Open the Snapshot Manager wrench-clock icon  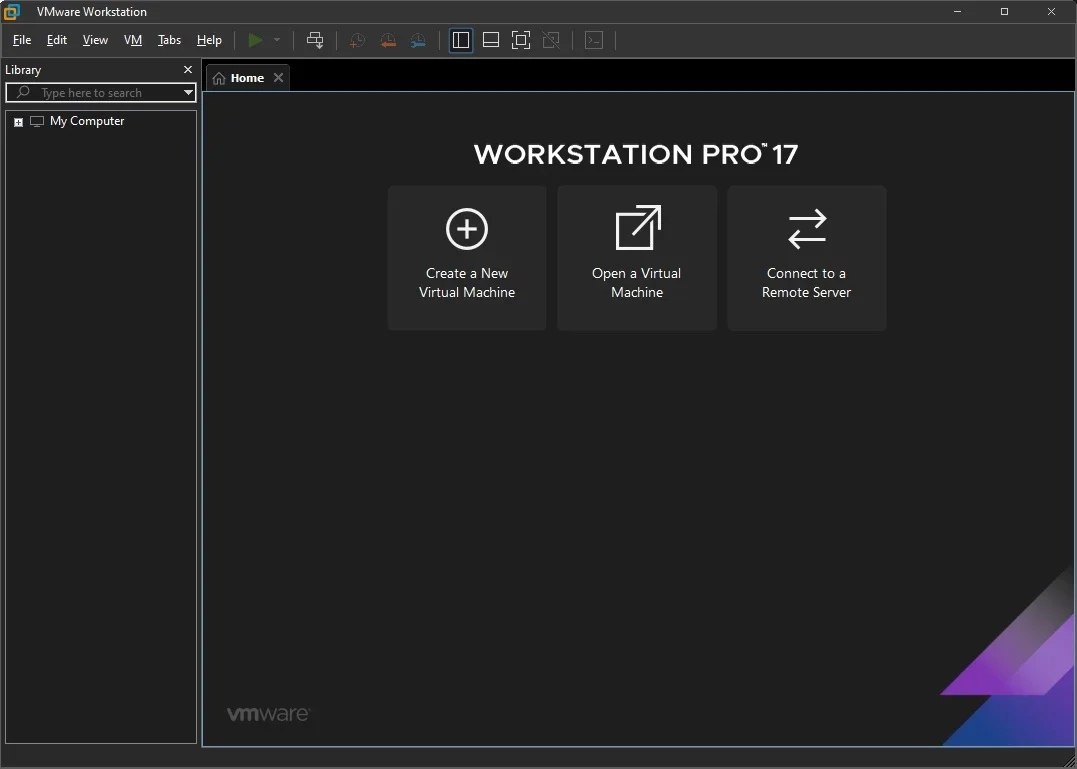coord(418,41)
